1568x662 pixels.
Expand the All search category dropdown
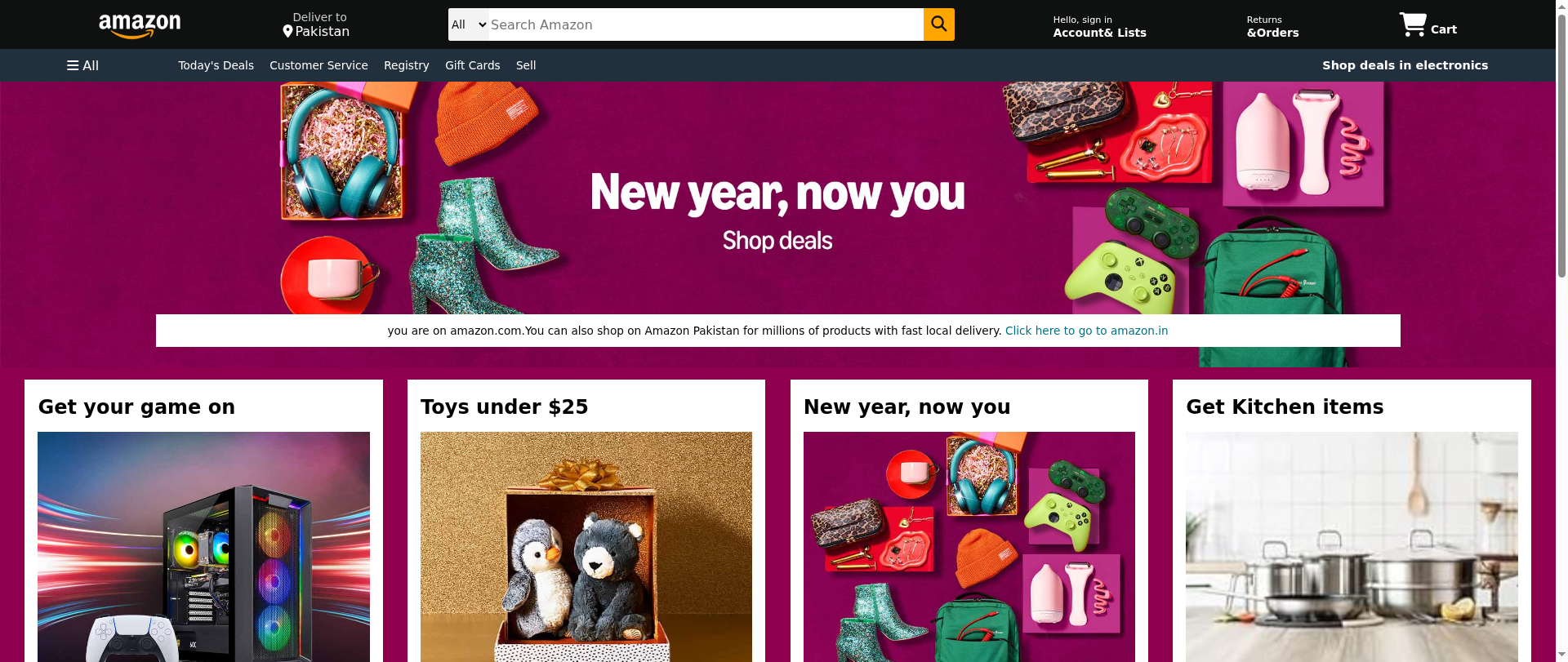click(469, 24)
